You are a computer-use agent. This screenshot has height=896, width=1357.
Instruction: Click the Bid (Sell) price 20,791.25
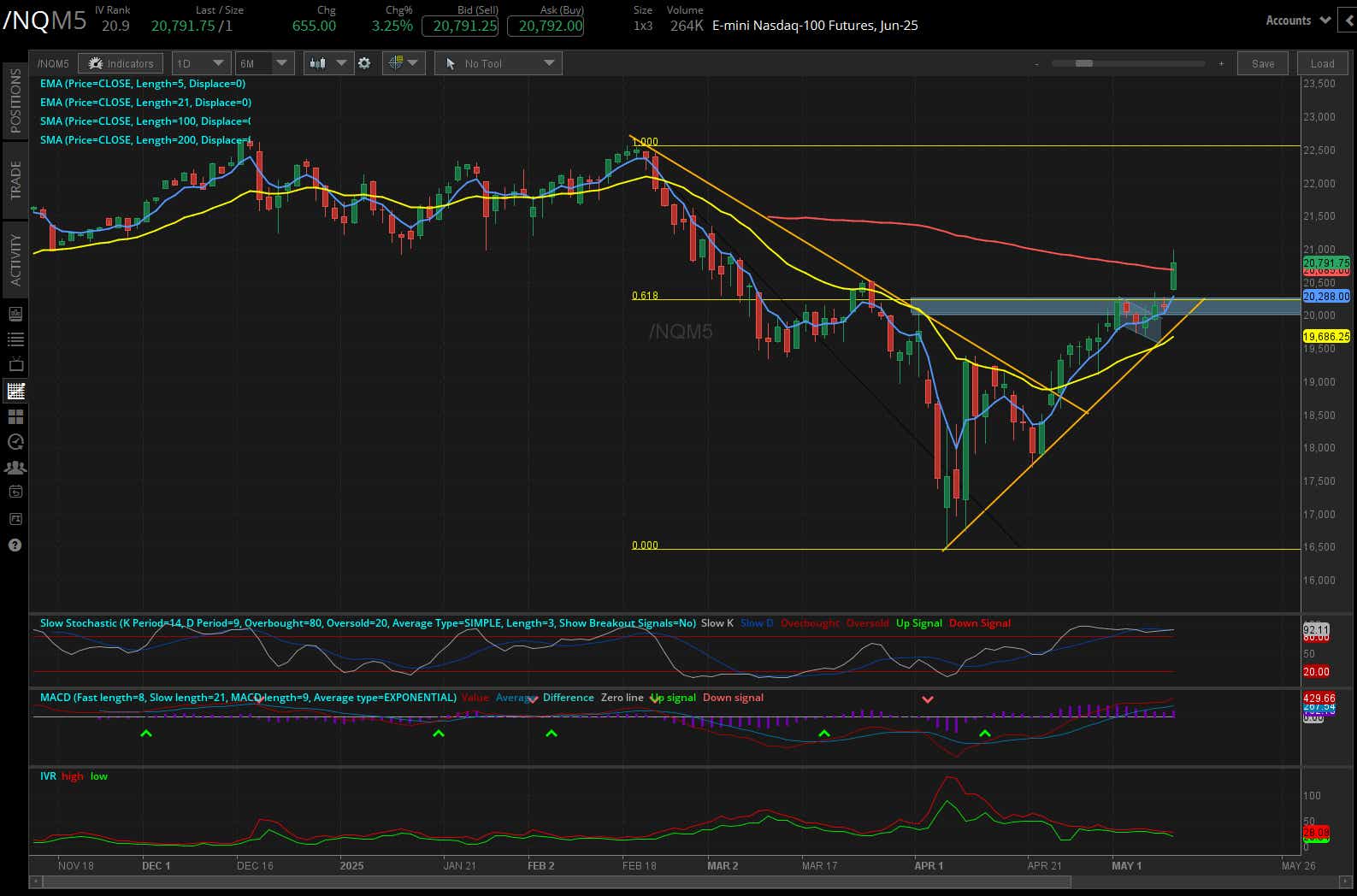point(460,26)
